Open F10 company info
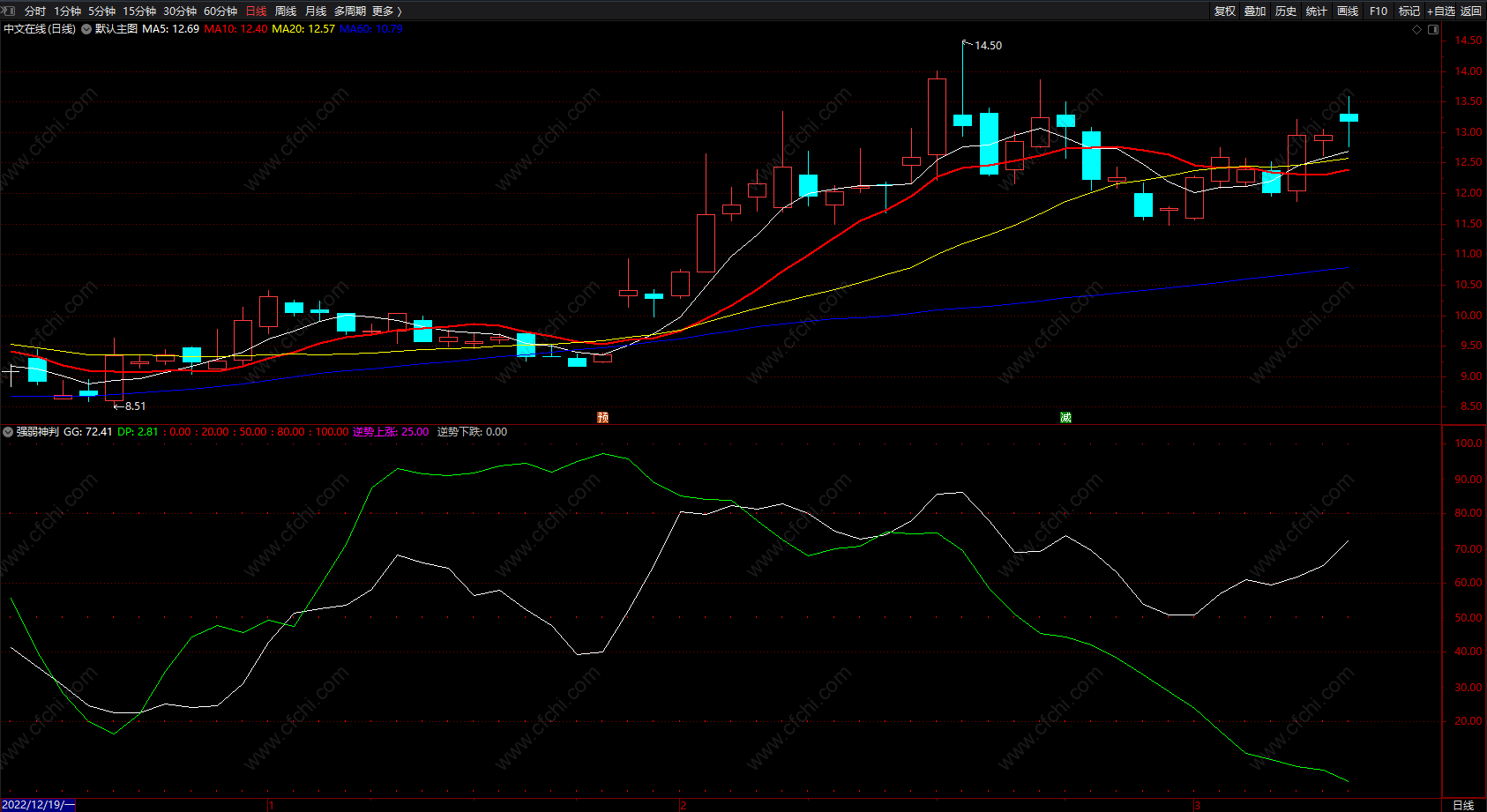 [x=1379, y=11]
